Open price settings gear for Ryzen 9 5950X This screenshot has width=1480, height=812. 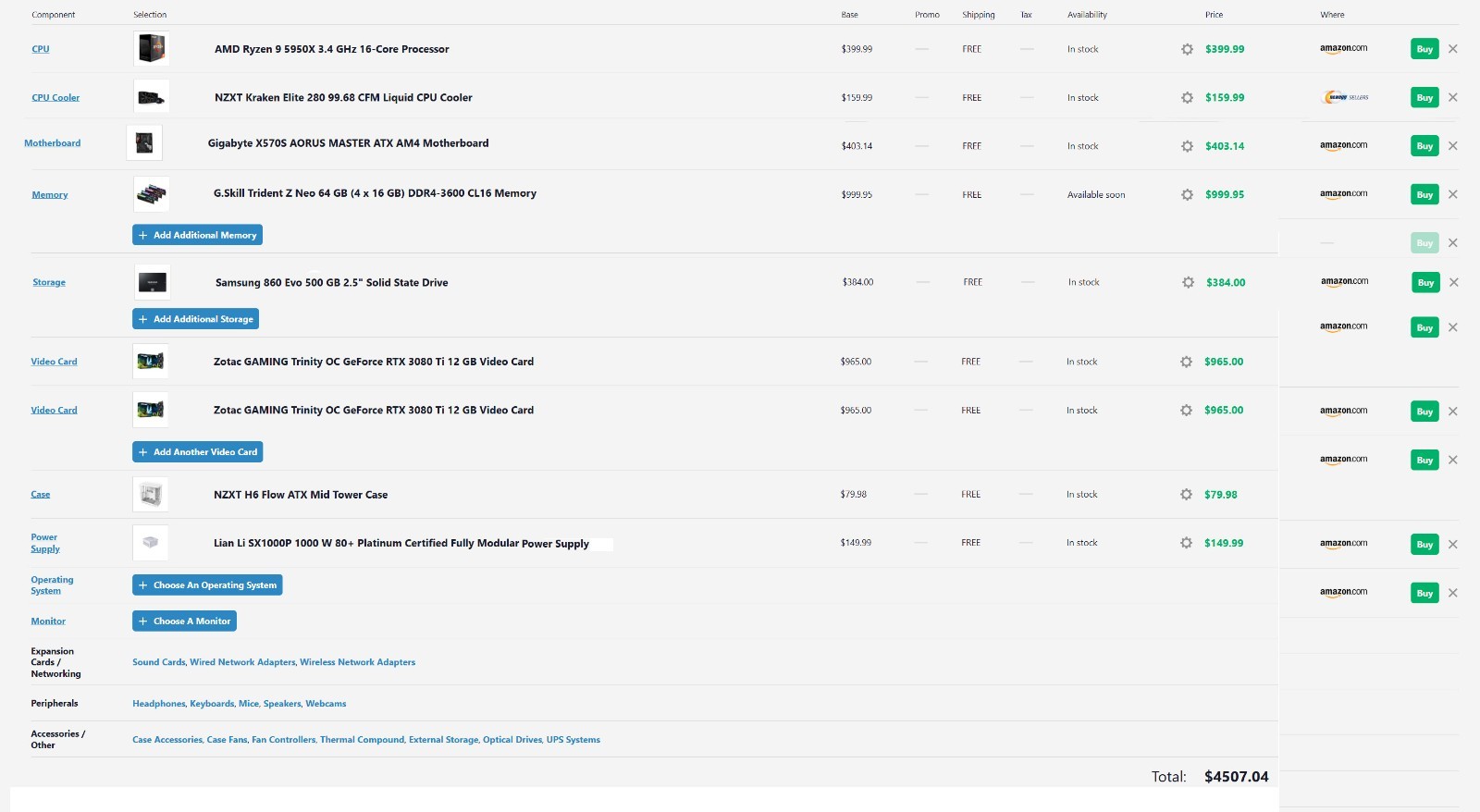tap(1187, 49)
